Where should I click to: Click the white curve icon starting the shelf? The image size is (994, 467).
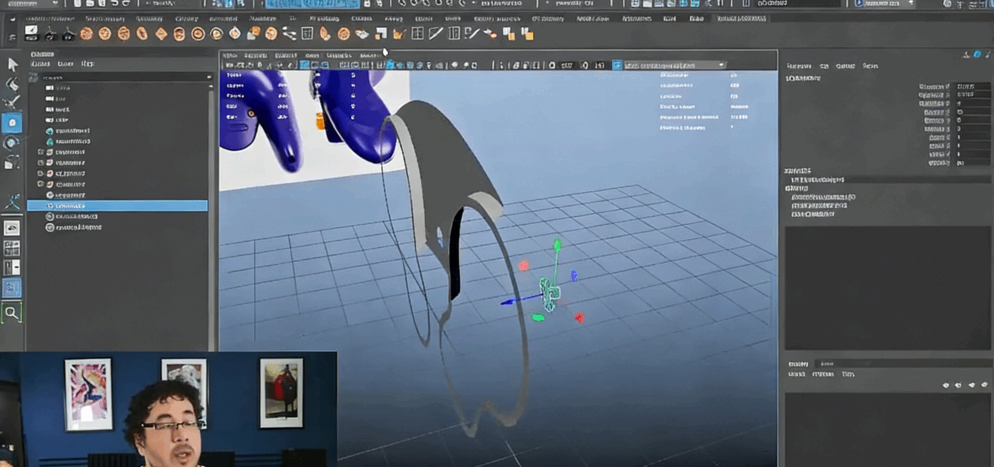(30, 33)
